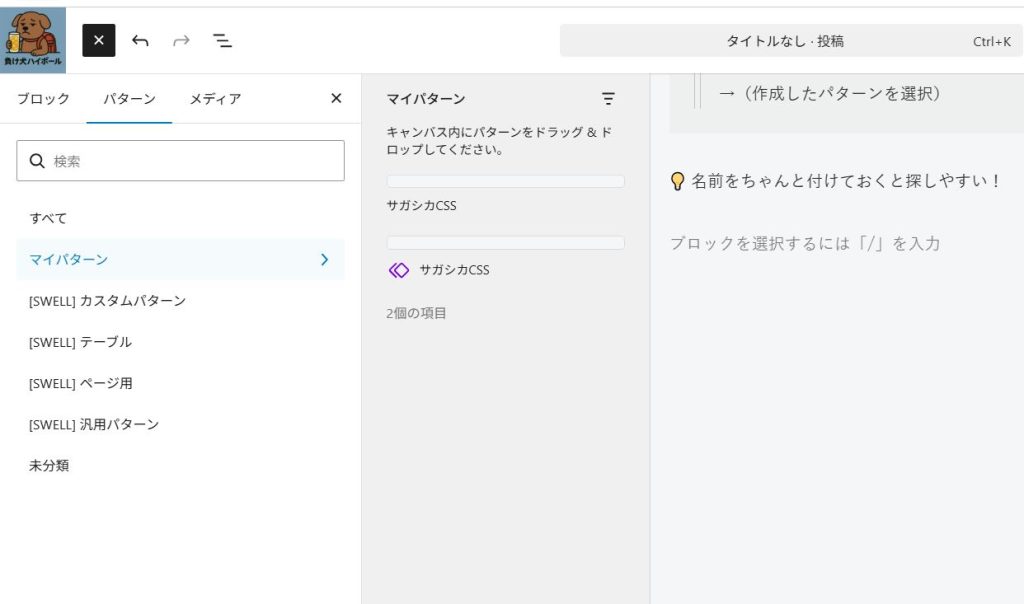The height and width of the screenshot is (604, 1024).
Task: Select the パターン tab
Action: pos(129,99)
